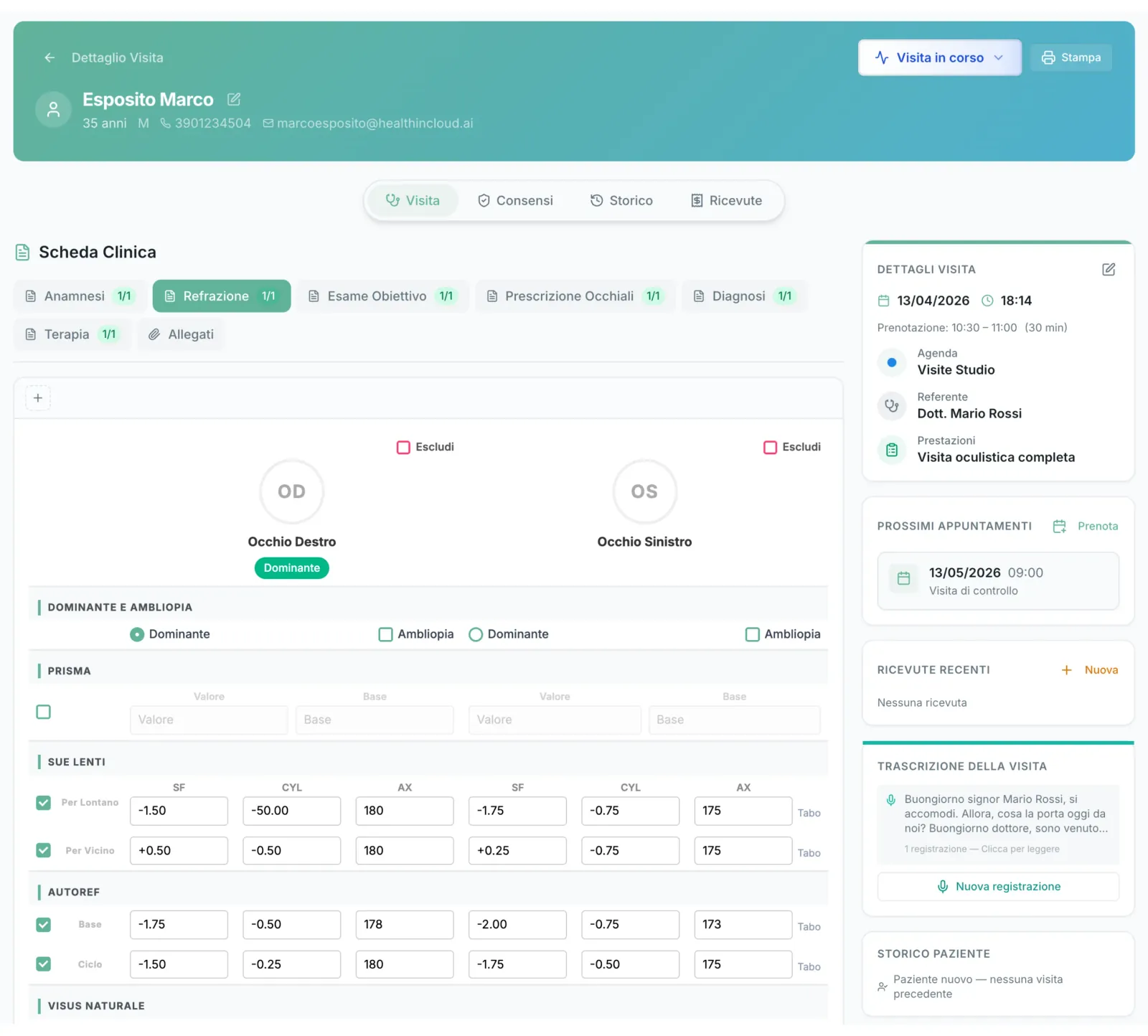Start a Nuova registrazione

pyautogui.click(x=998, y=887)
